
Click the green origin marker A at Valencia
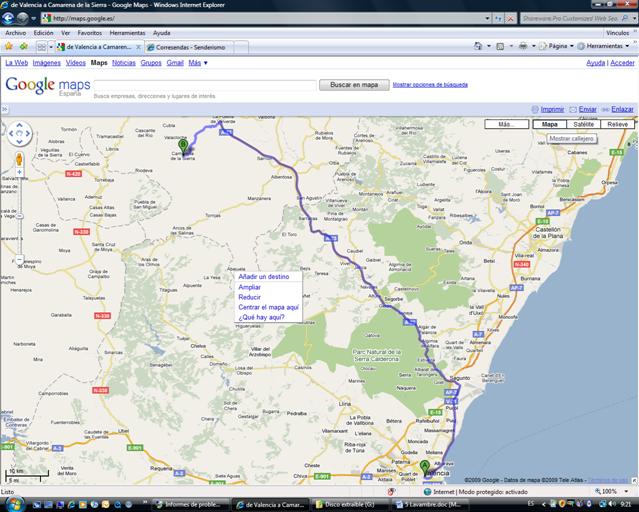tap(425, 468)
